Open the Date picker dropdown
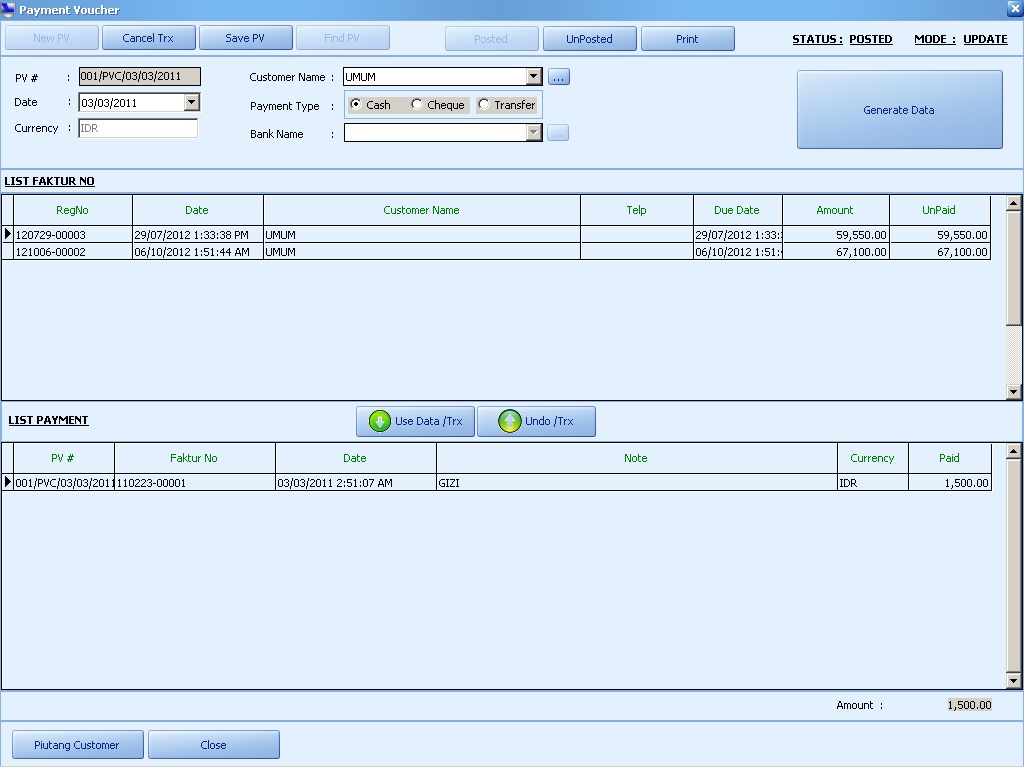Screen dimensions: 1024x768 pyautogui.click(x=192, y=102)
